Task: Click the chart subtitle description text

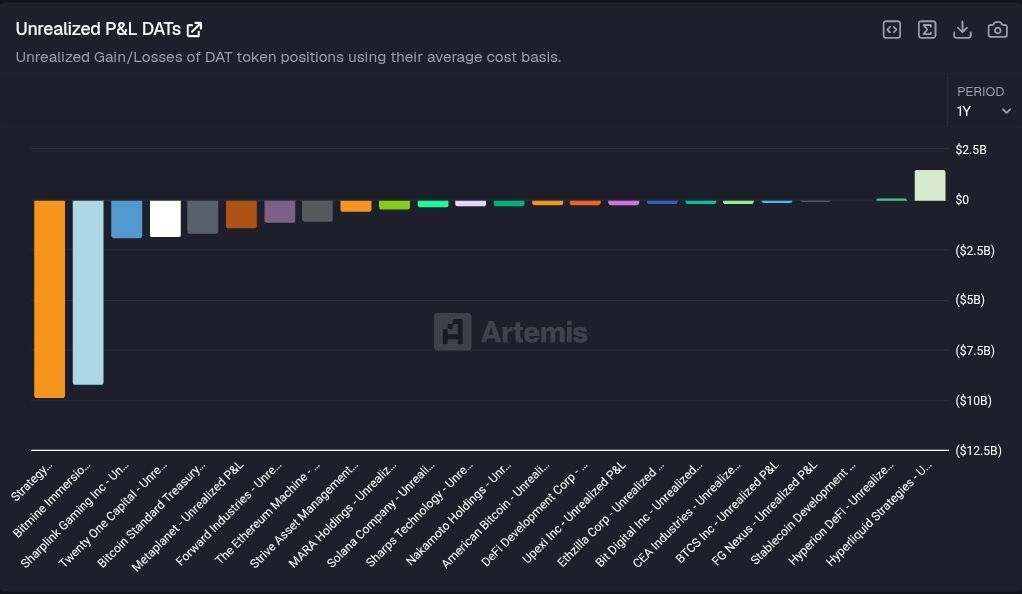Action: click(x=288, y=57)
